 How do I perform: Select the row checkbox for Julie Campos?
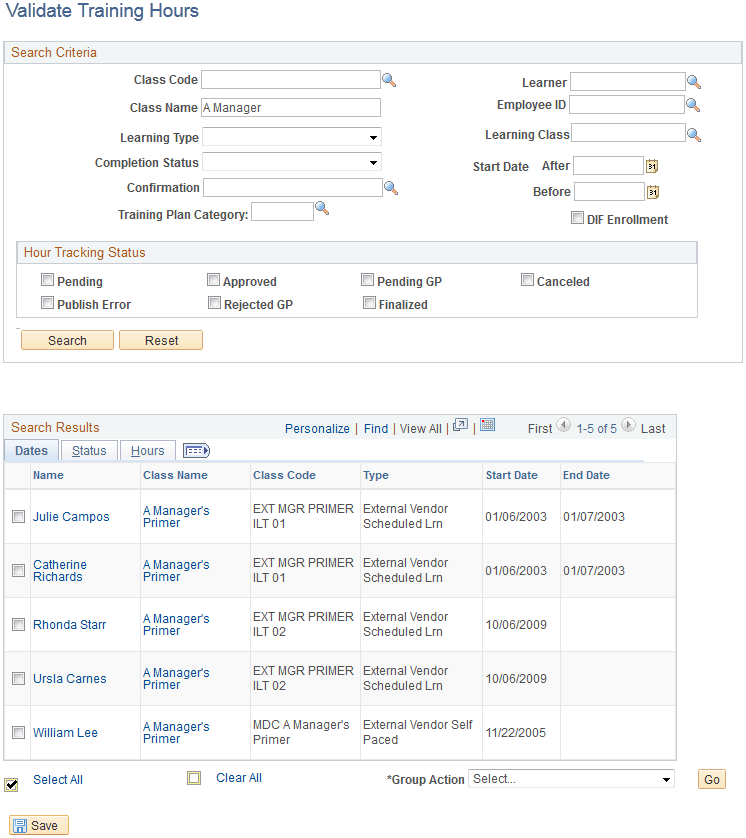pos(18,516)
